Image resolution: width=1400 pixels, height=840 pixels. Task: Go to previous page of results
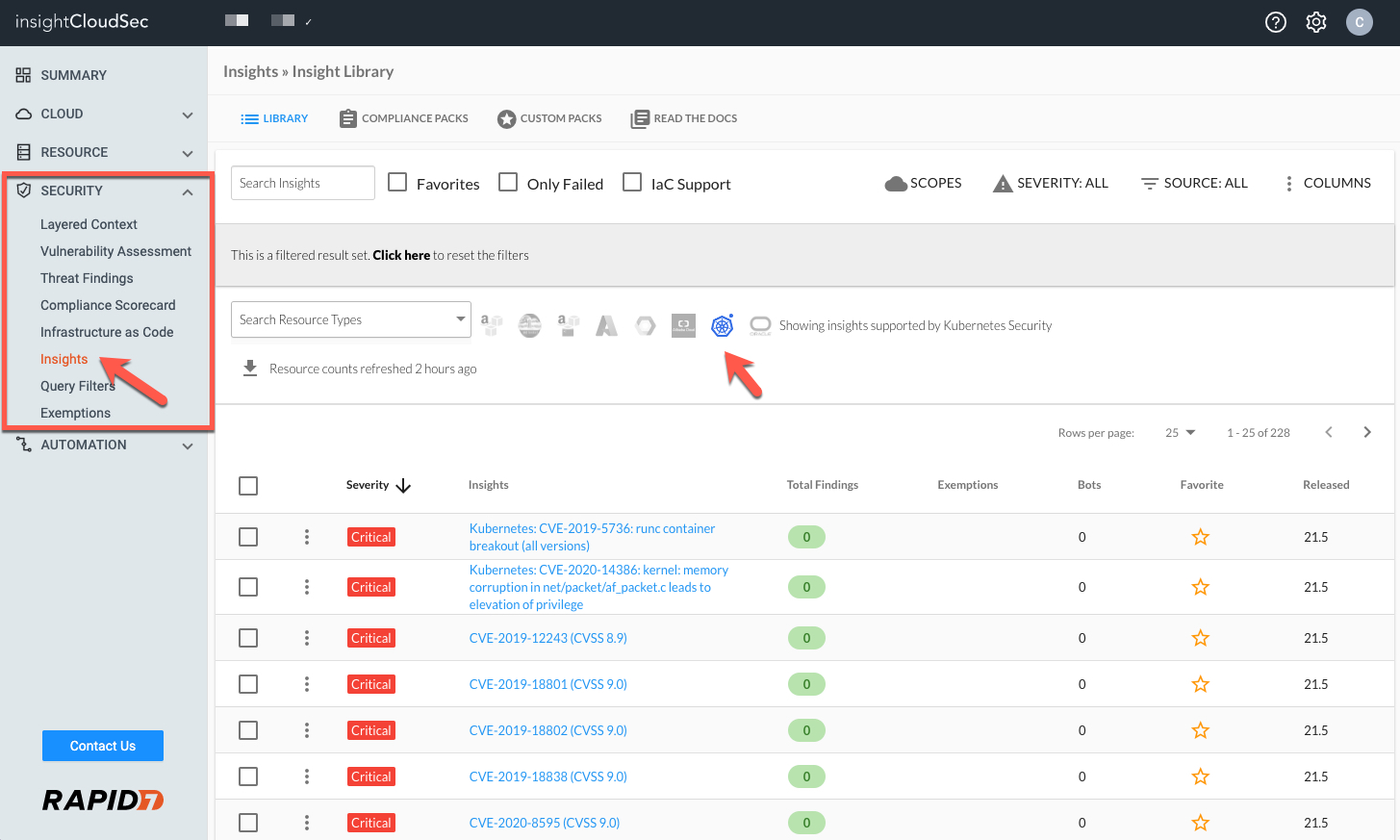[x=1329, y=432]
